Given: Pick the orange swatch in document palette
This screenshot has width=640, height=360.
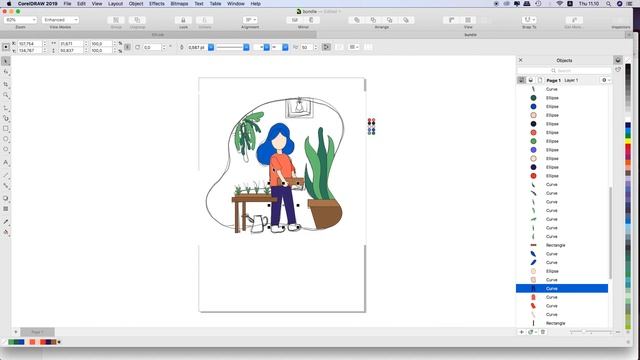Looking at the screenshot, I should click(x=32, y=342).
